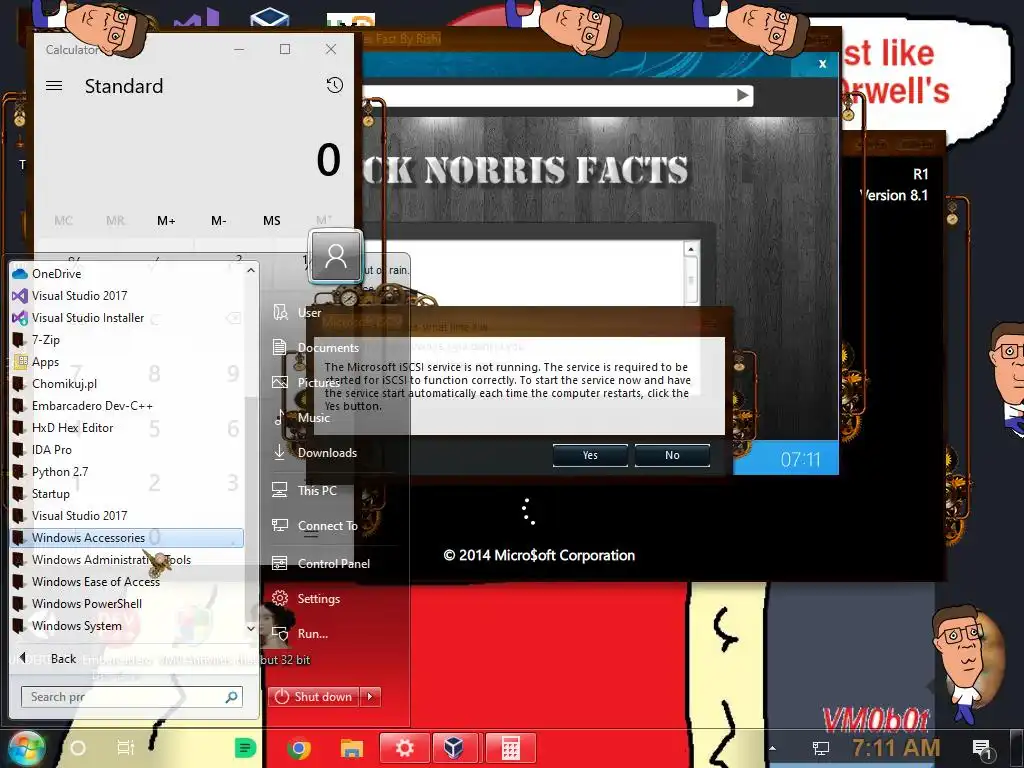1024x768 pixels.
Task: Expand the Shut down options arrow
Action: (x=370, y=697)
